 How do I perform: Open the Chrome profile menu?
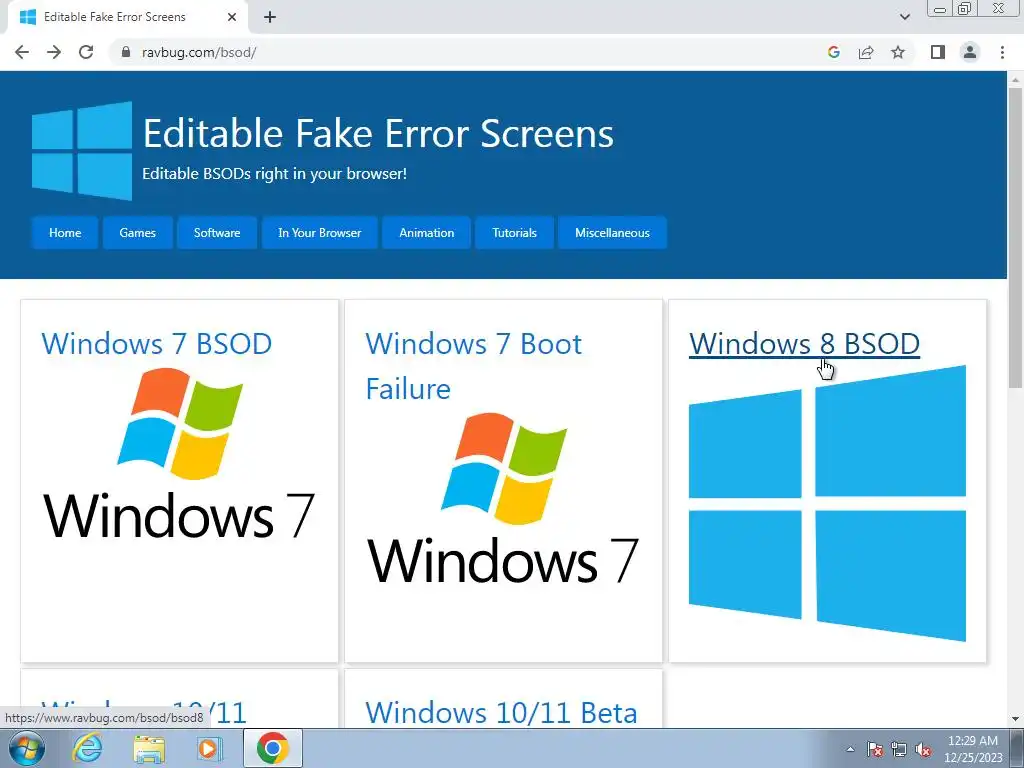click(x=970, y=52)
